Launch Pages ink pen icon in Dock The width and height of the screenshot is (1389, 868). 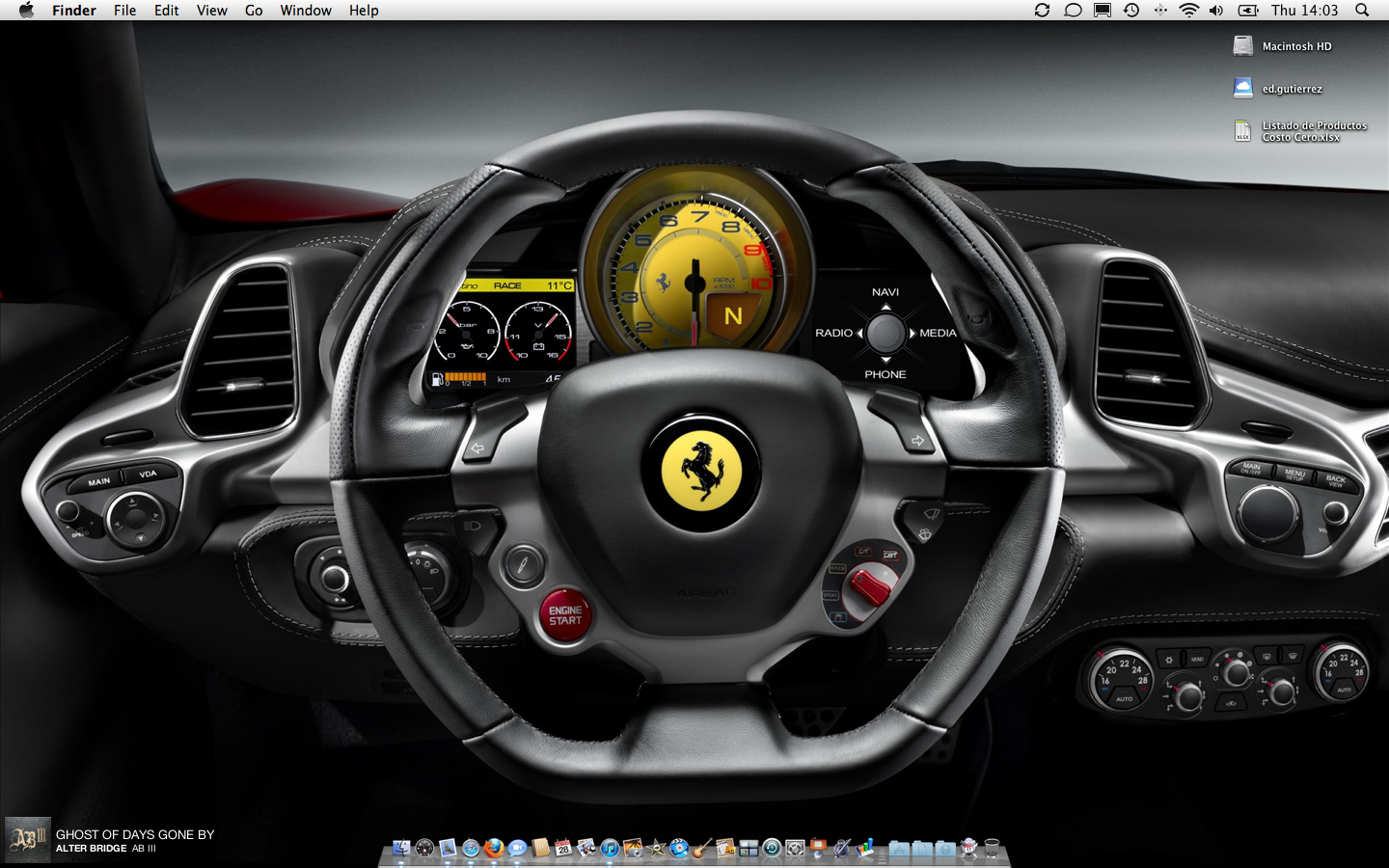842,848
